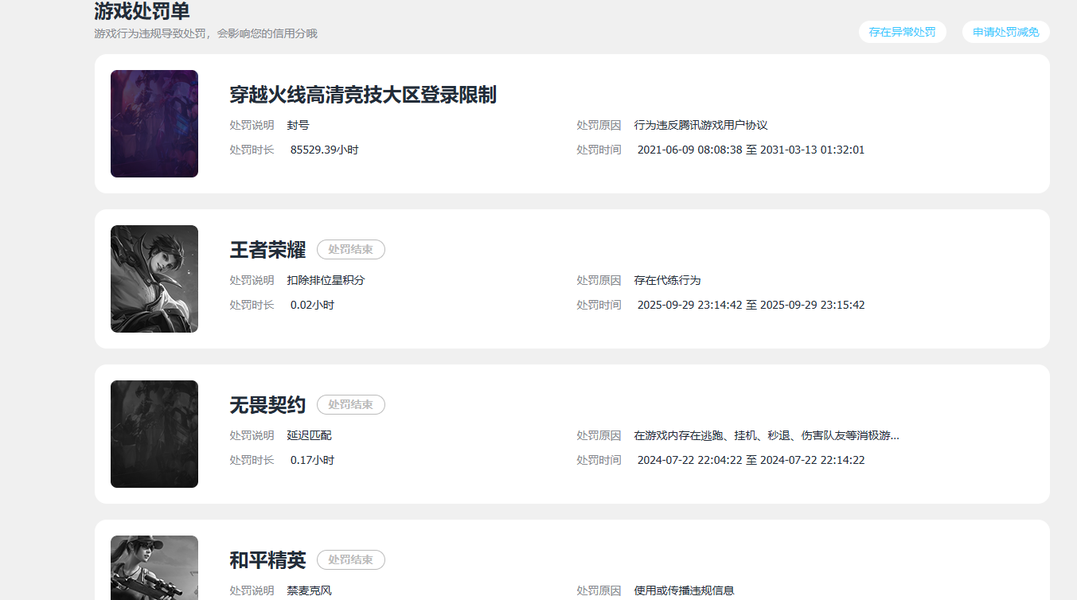Open the 穿越火线 game cover thumbnail
This screenshot has width=1077, height=600.
click(x=155, y=124)
